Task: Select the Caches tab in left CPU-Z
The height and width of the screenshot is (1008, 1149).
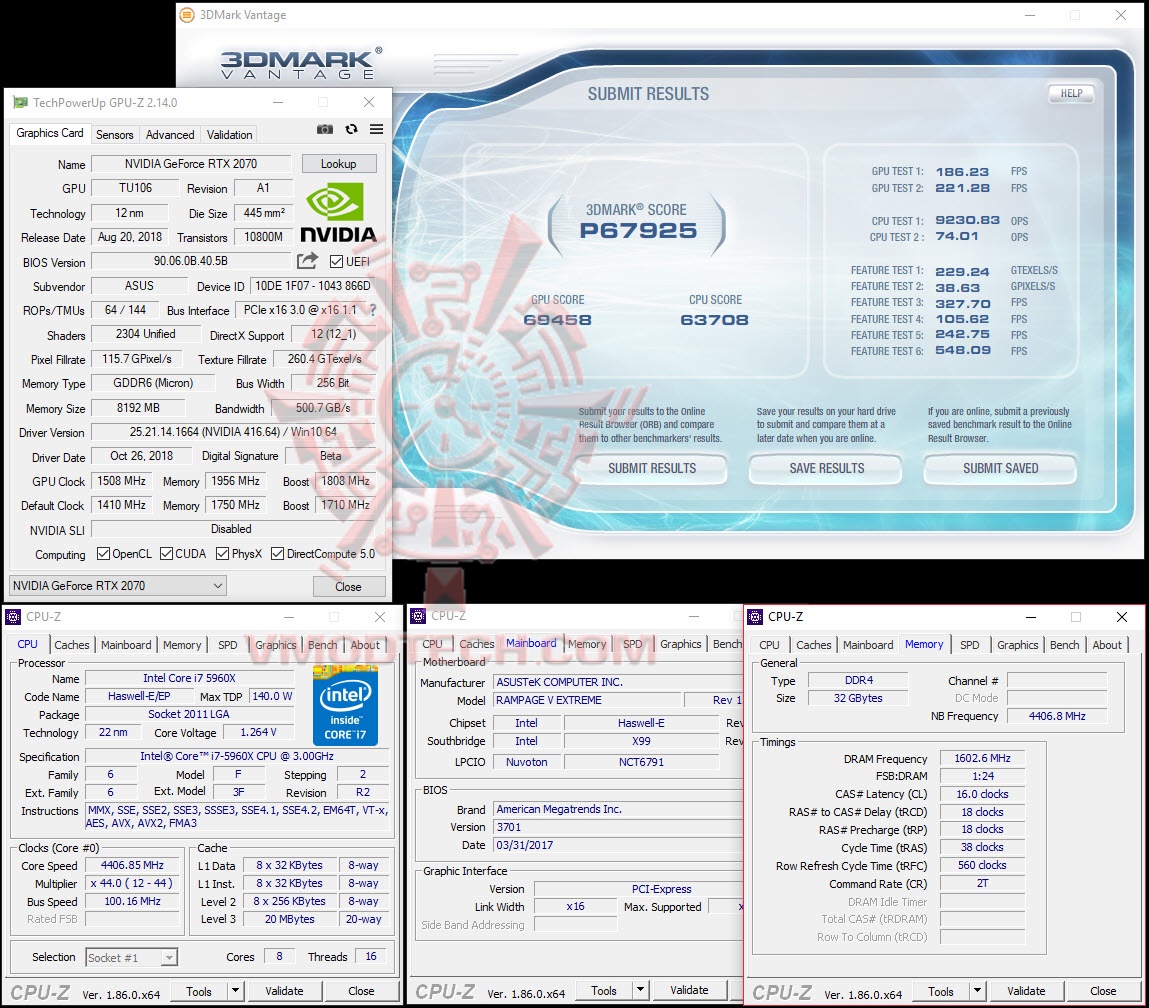Action: click(72, 645)
